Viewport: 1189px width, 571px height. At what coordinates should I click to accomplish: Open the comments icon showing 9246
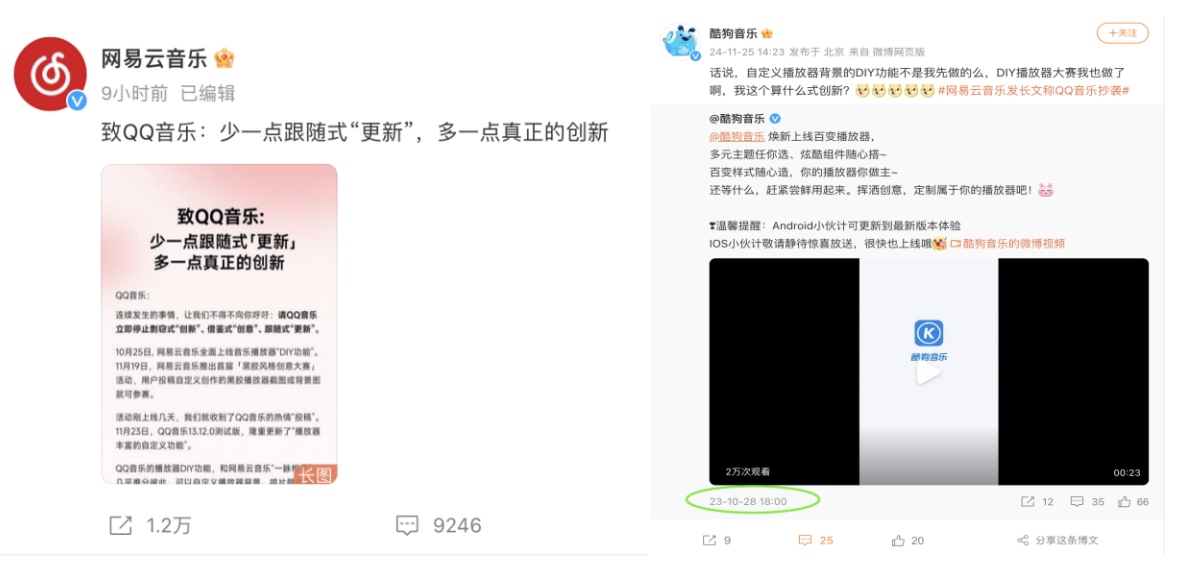coord(408,526)
